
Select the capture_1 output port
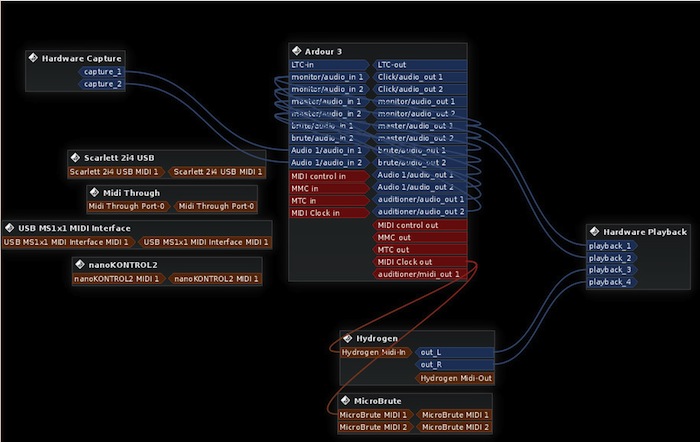[x=103, y=72]
